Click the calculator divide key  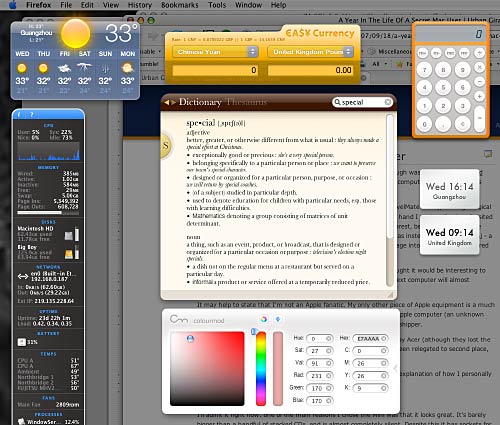coord(479,53)
